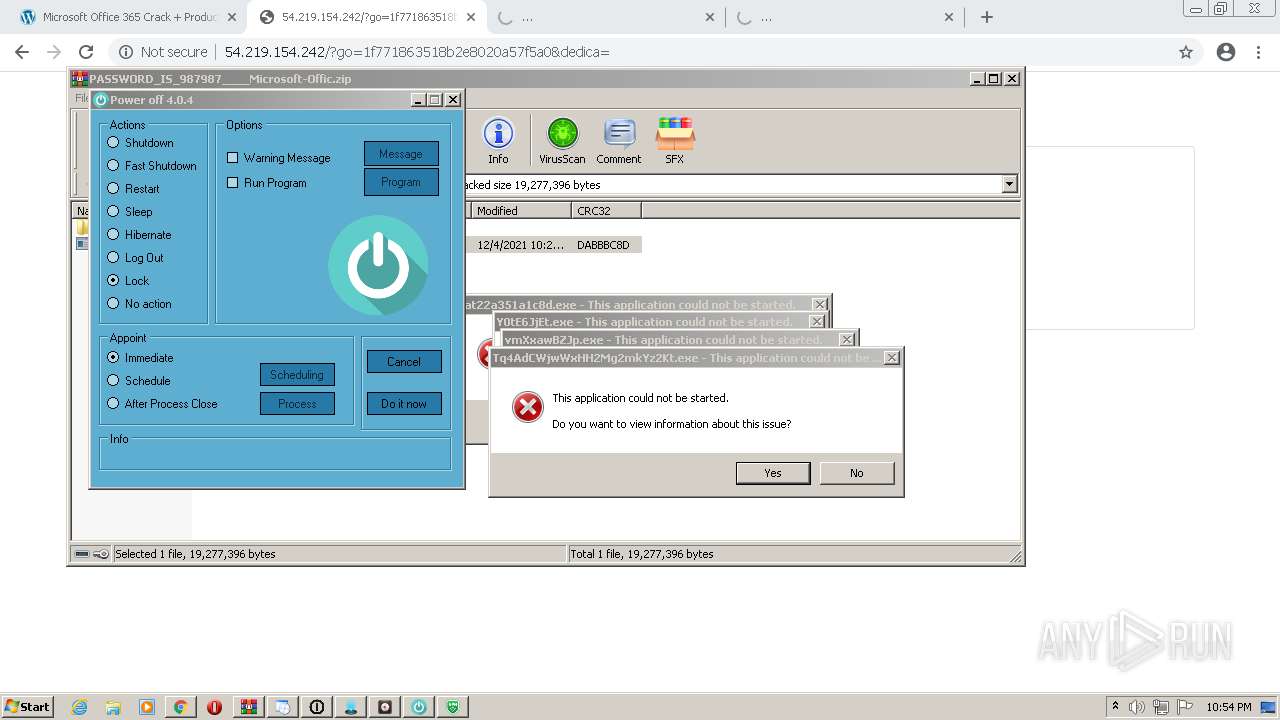
Task: Click the Not secure site info indicator
Action: point(163,52)
